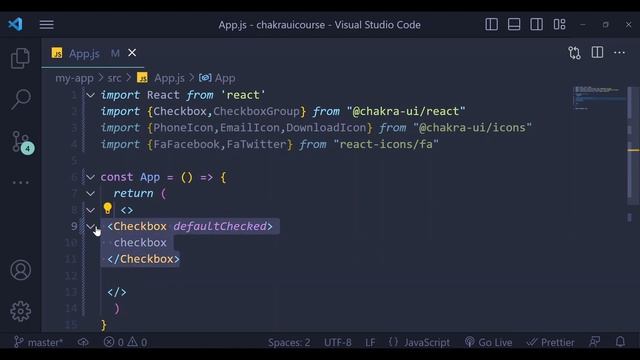This screenshot has width=640, height=360.
Task: Open Problems via errors and warnings count
Action: [125, 342]
